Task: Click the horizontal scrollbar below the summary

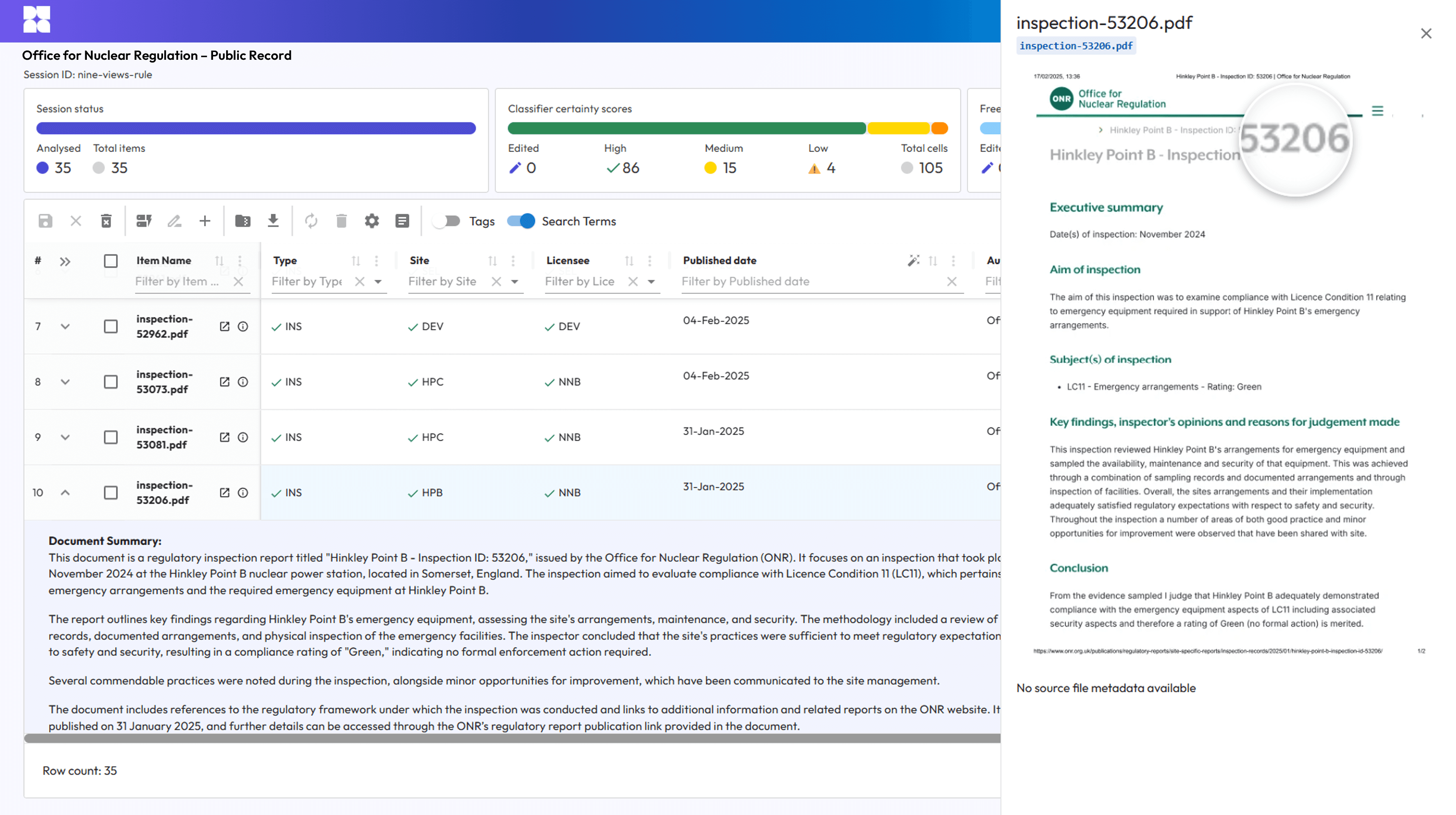Action: click(x=509, y=738)
